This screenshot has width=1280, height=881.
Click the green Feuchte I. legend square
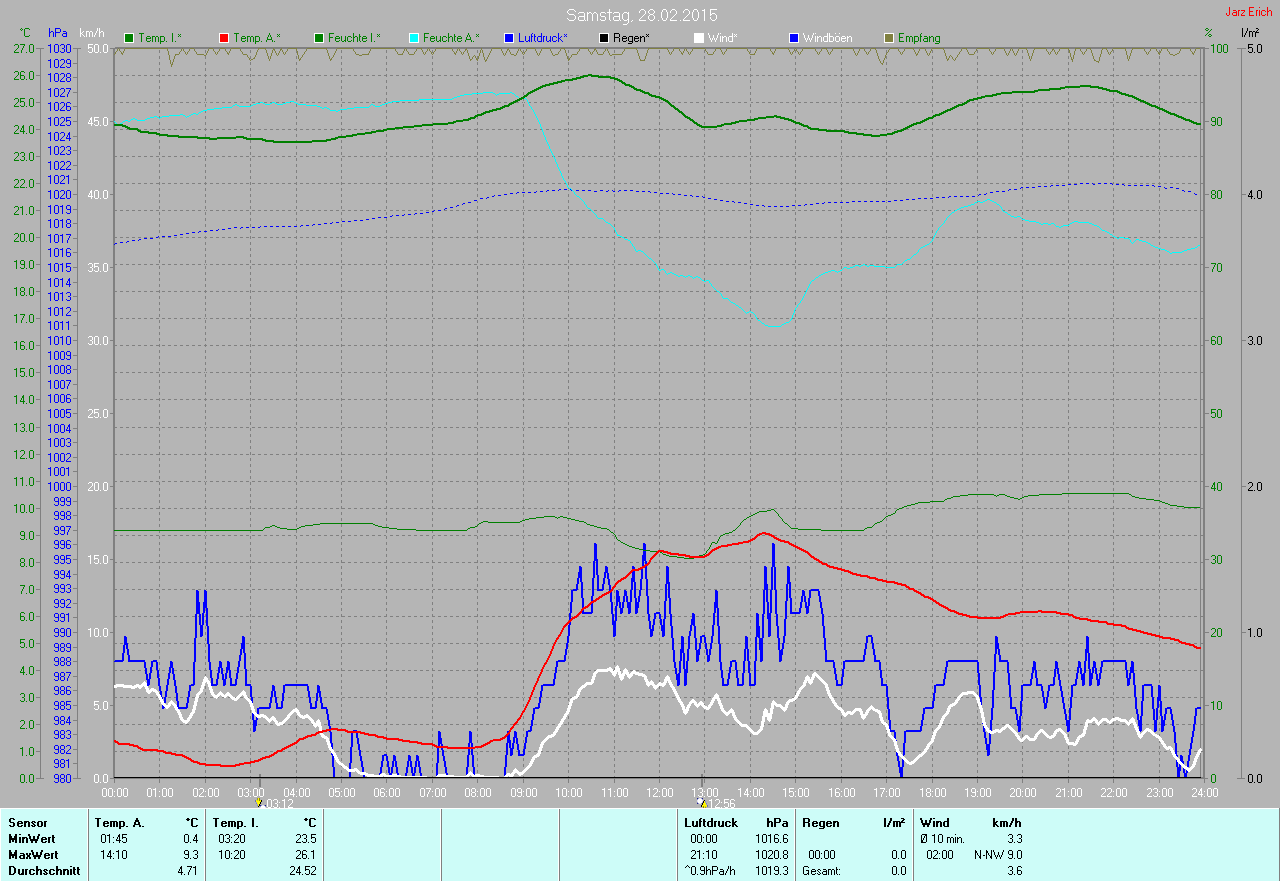(319, 38)
